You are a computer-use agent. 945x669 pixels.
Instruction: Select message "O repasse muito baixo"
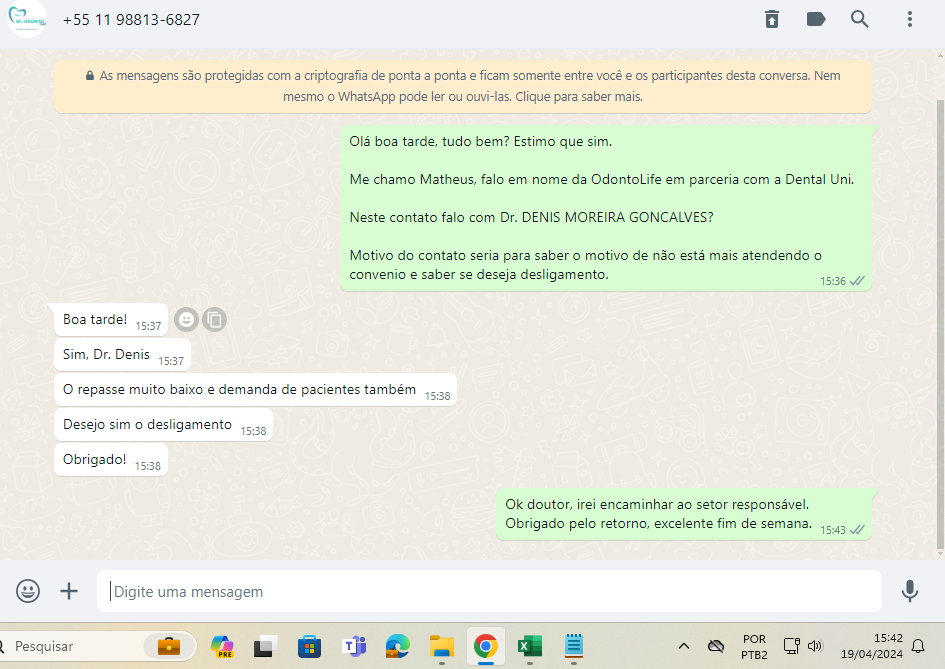click(x=256, y=389)
